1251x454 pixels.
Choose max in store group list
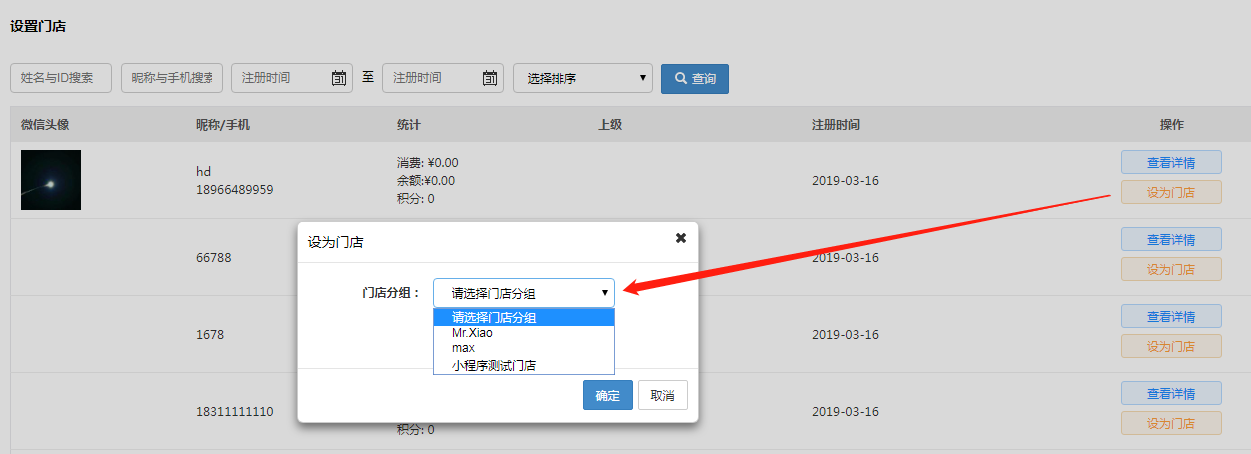point(463,348)
